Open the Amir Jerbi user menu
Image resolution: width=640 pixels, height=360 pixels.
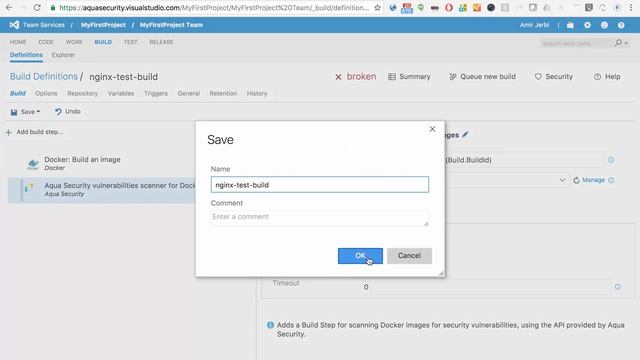coord(534,25)
